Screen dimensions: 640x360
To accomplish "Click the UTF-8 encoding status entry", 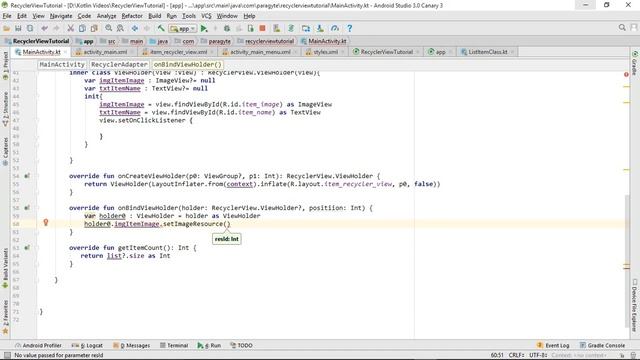I will coord(538,355).
